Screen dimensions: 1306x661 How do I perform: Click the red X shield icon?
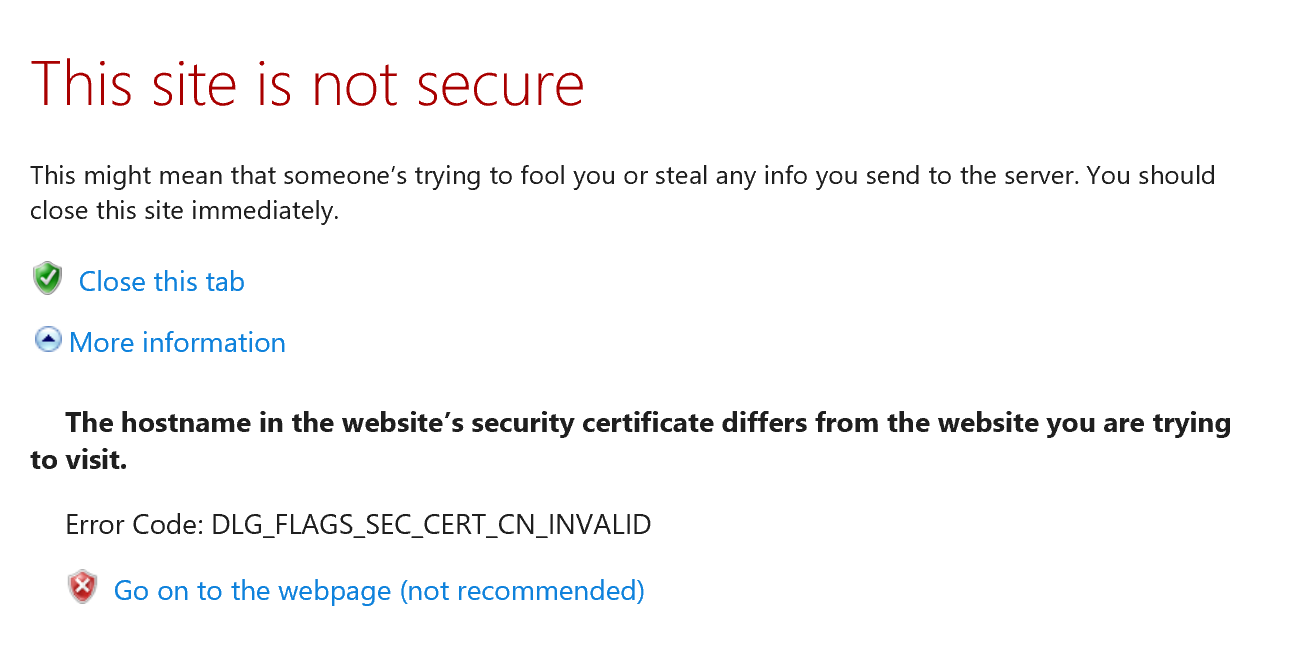point(82,588)
